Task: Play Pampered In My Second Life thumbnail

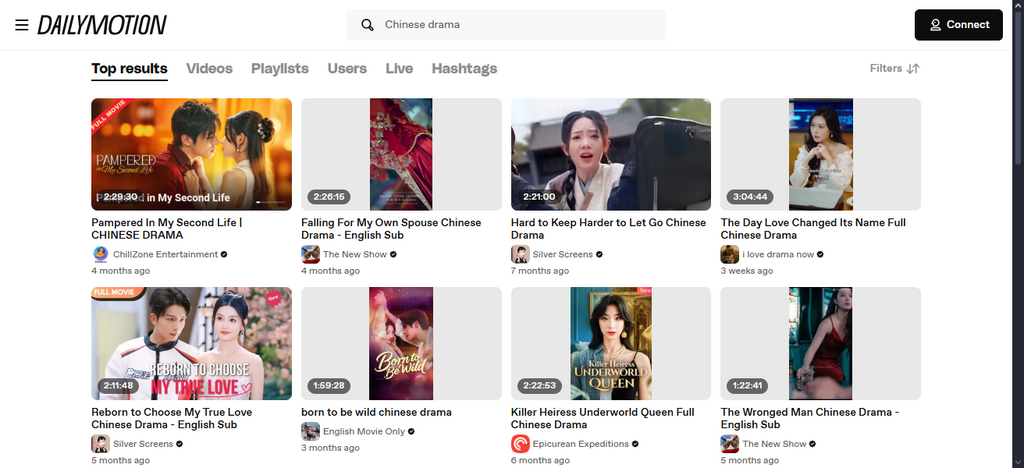Action: coord(191,154)
